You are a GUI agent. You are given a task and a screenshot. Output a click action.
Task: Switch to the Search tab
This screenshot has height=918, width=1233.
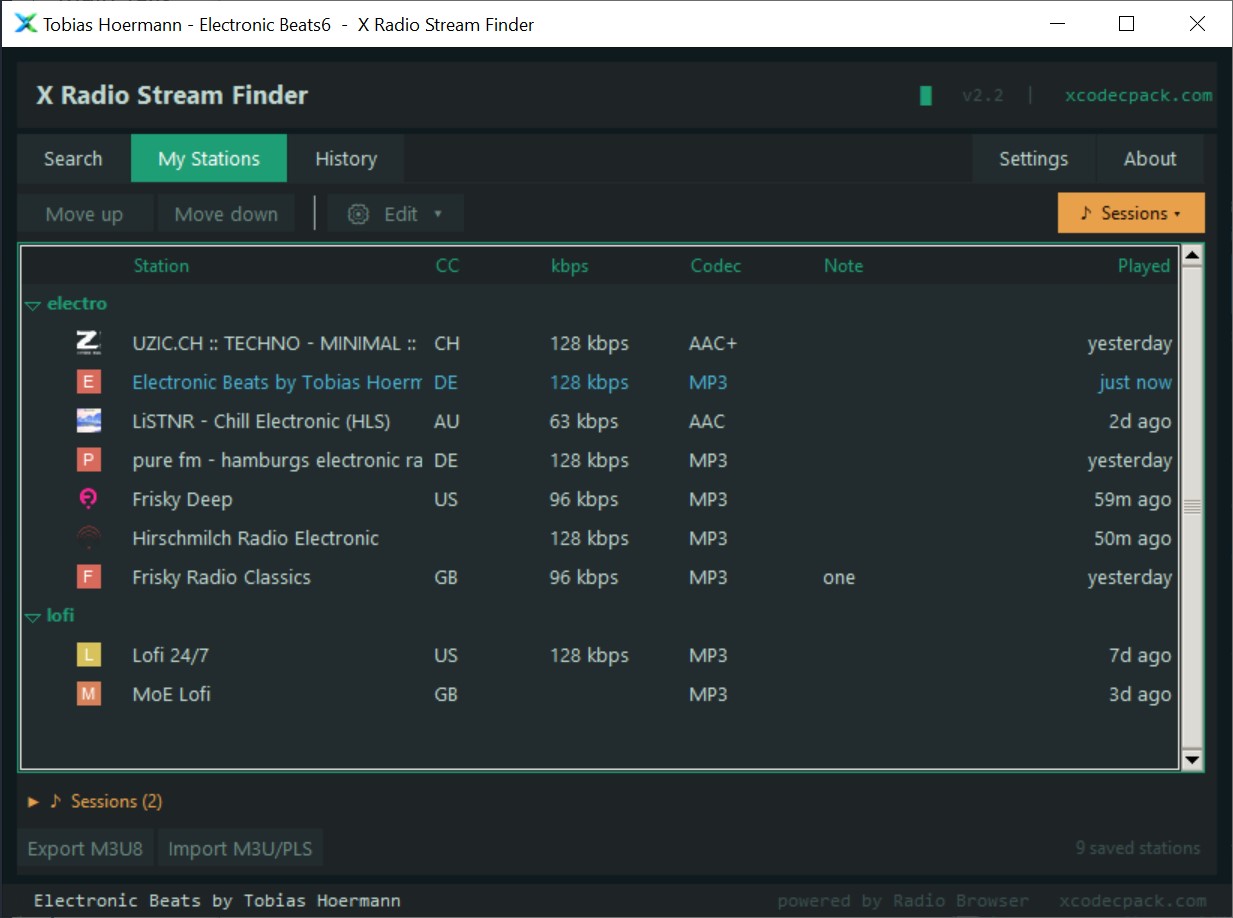(73, 159)
